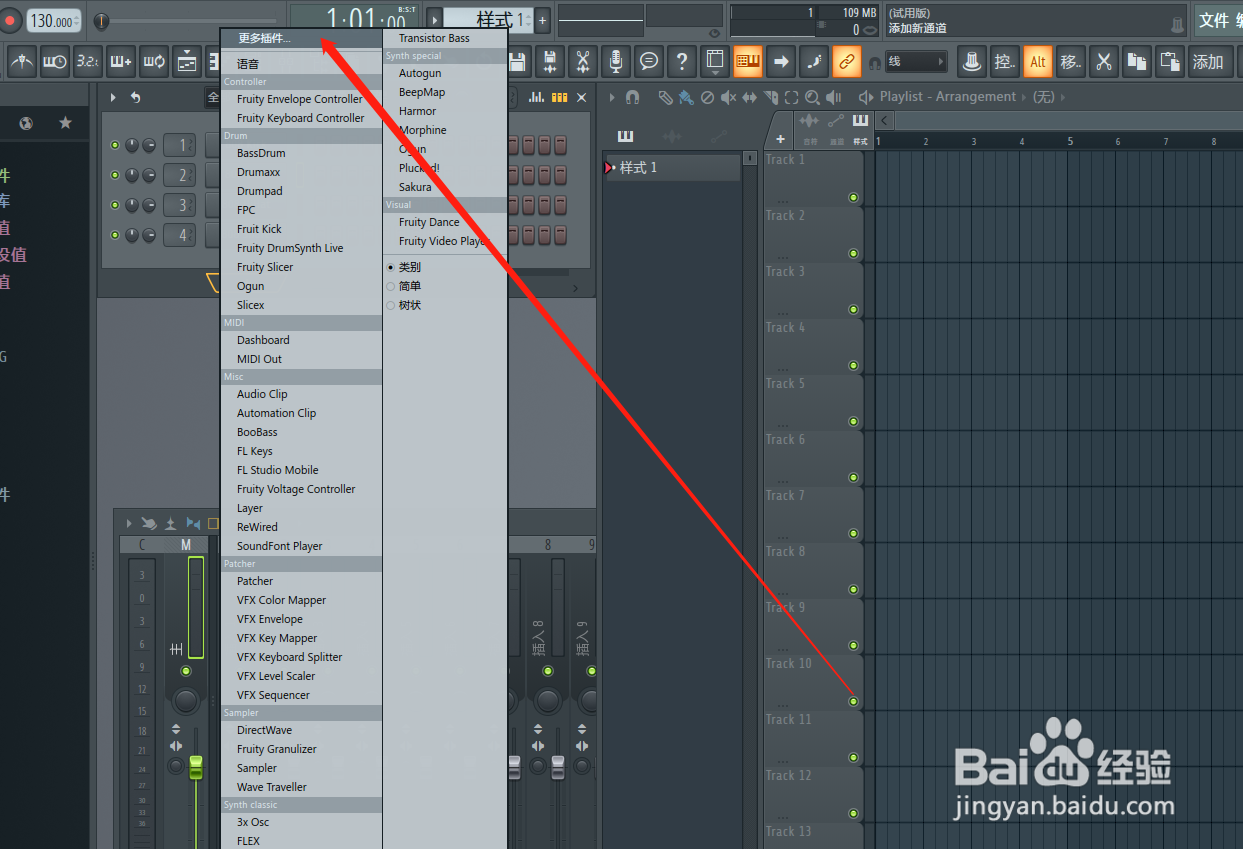Click channel rack graph editor icon
Image resolution: width=1243 pixels, height=849 pixels.
tap(536, 97)
